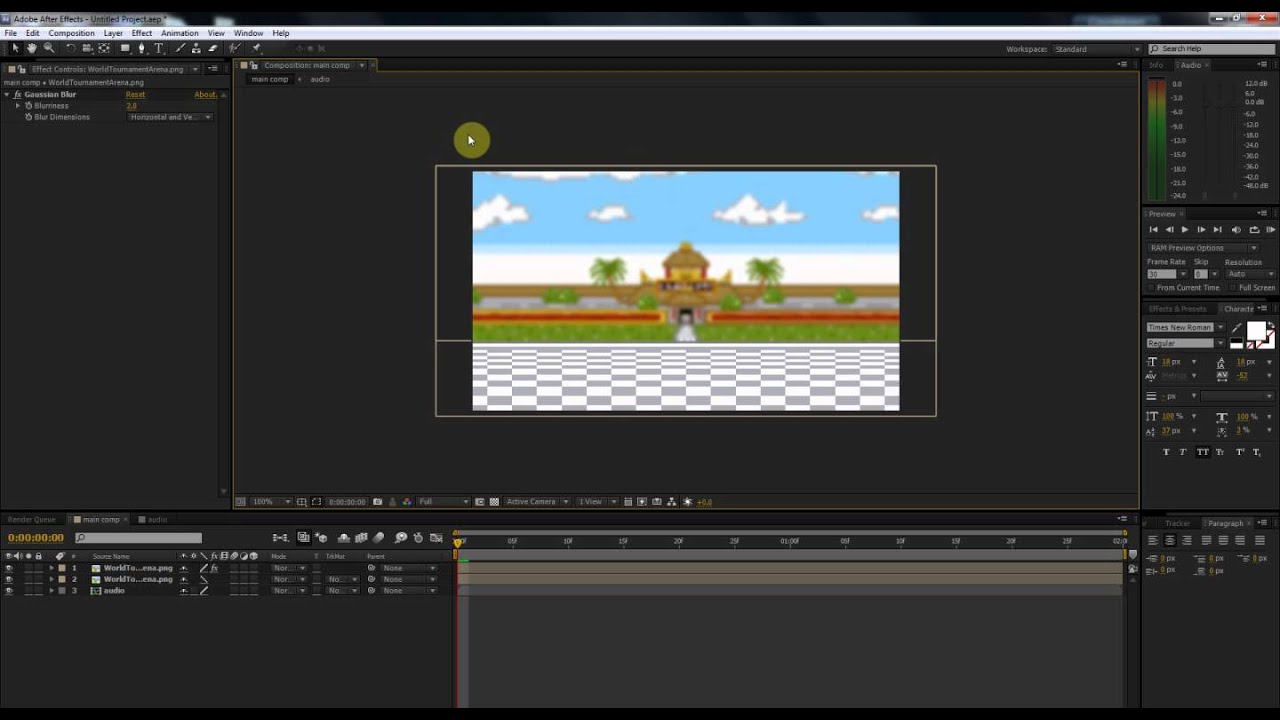Enable Full Screen checkbox
Screen dimensions: 1280x720
point(1233,288)
